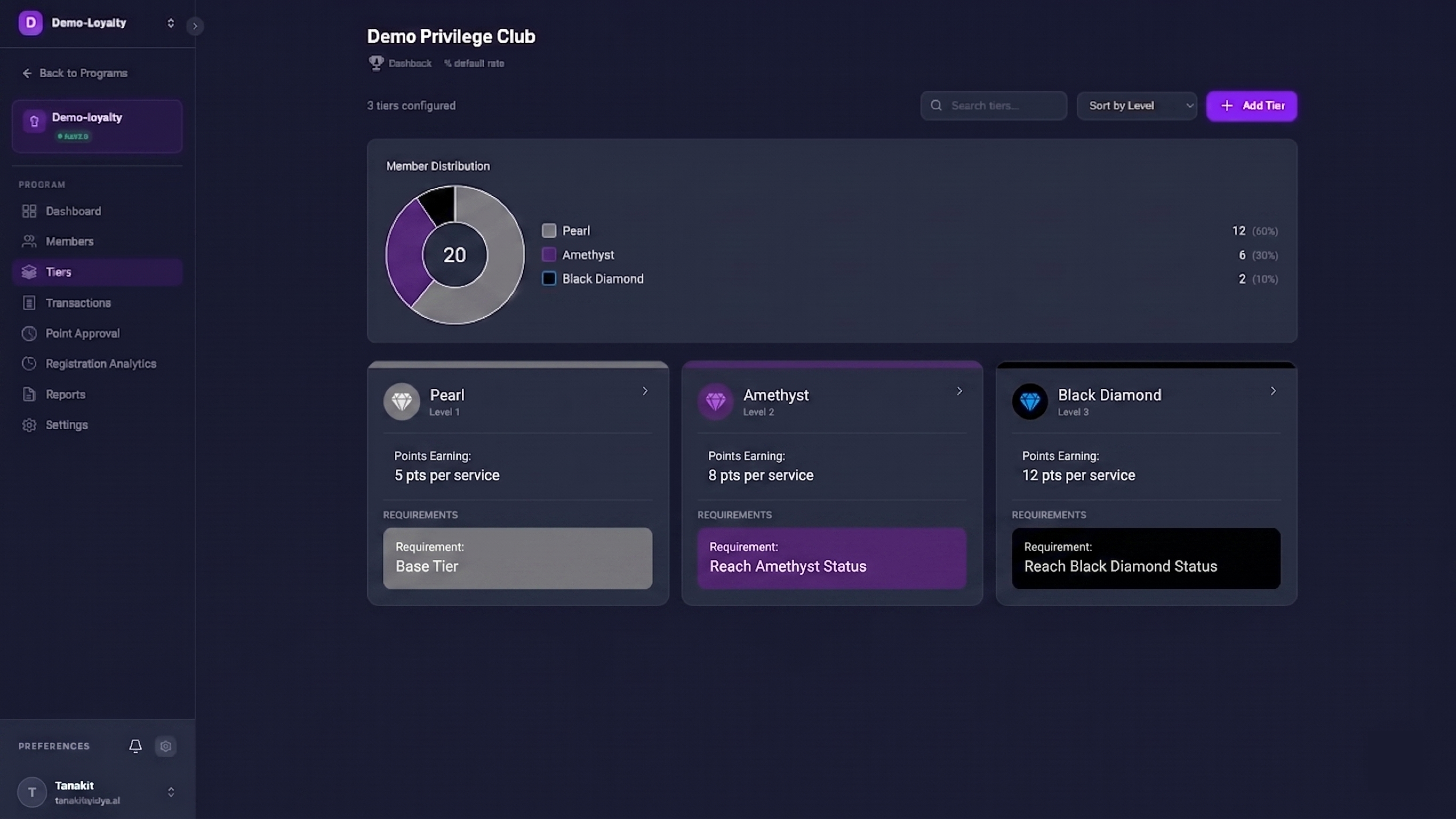Click the Amethyst tier title text
This screenshot has height=819, width=1456.
(776, 395)
